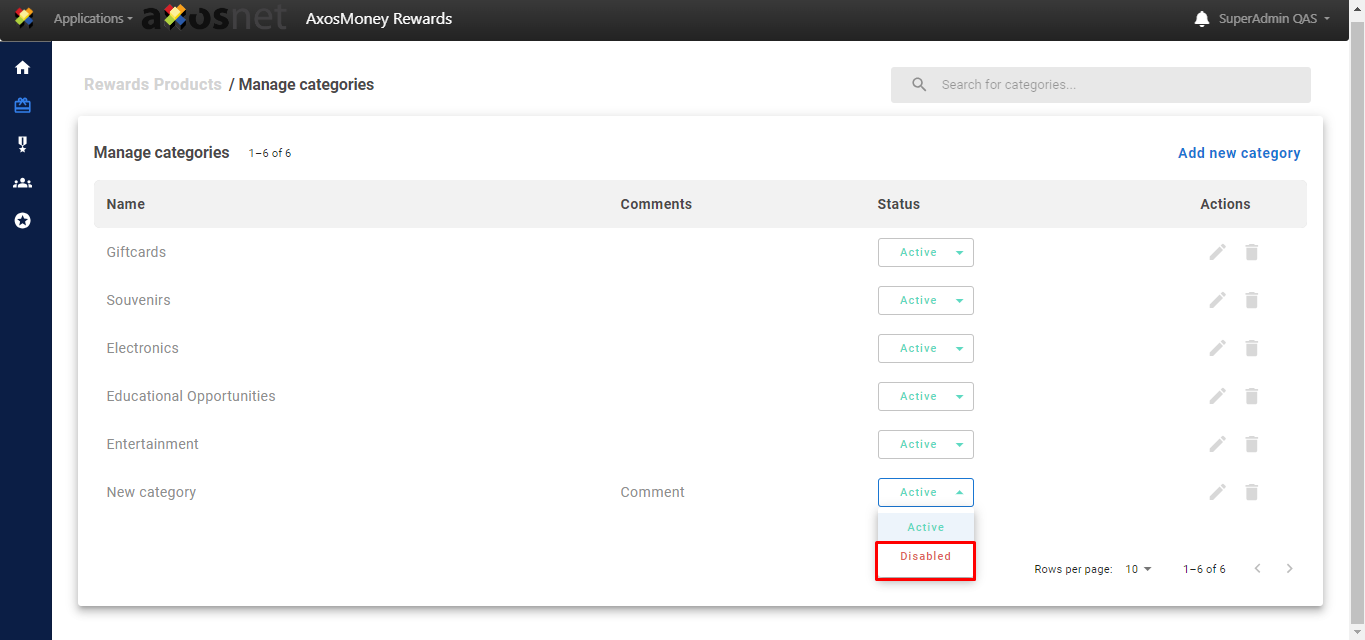The image size is (1365, 640).
Task: Select Disabled from the status menu
Action: [925, 557]
